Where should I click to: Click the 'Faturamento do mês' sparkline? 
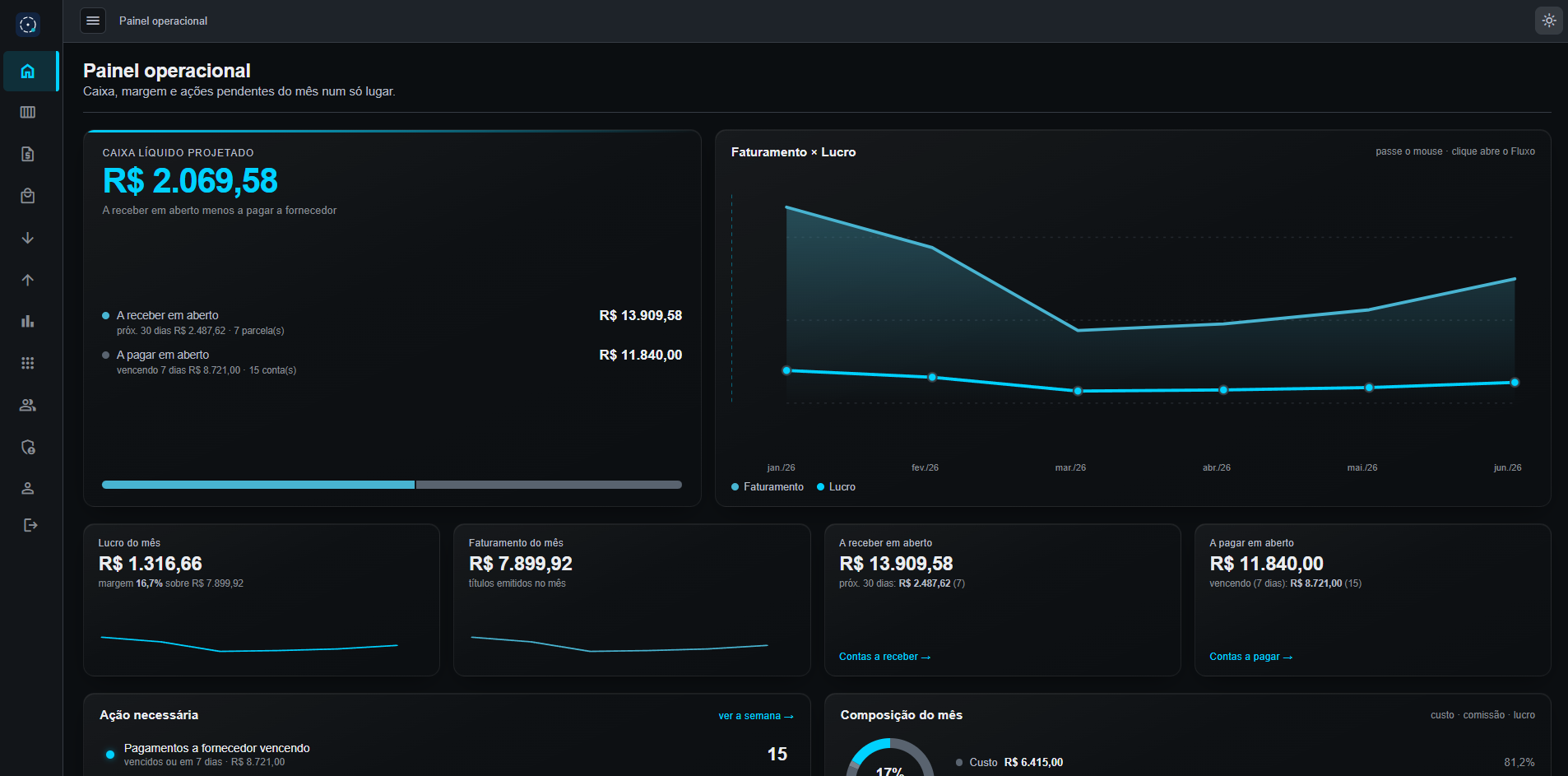pyautogui.click(x=619, y=644)
